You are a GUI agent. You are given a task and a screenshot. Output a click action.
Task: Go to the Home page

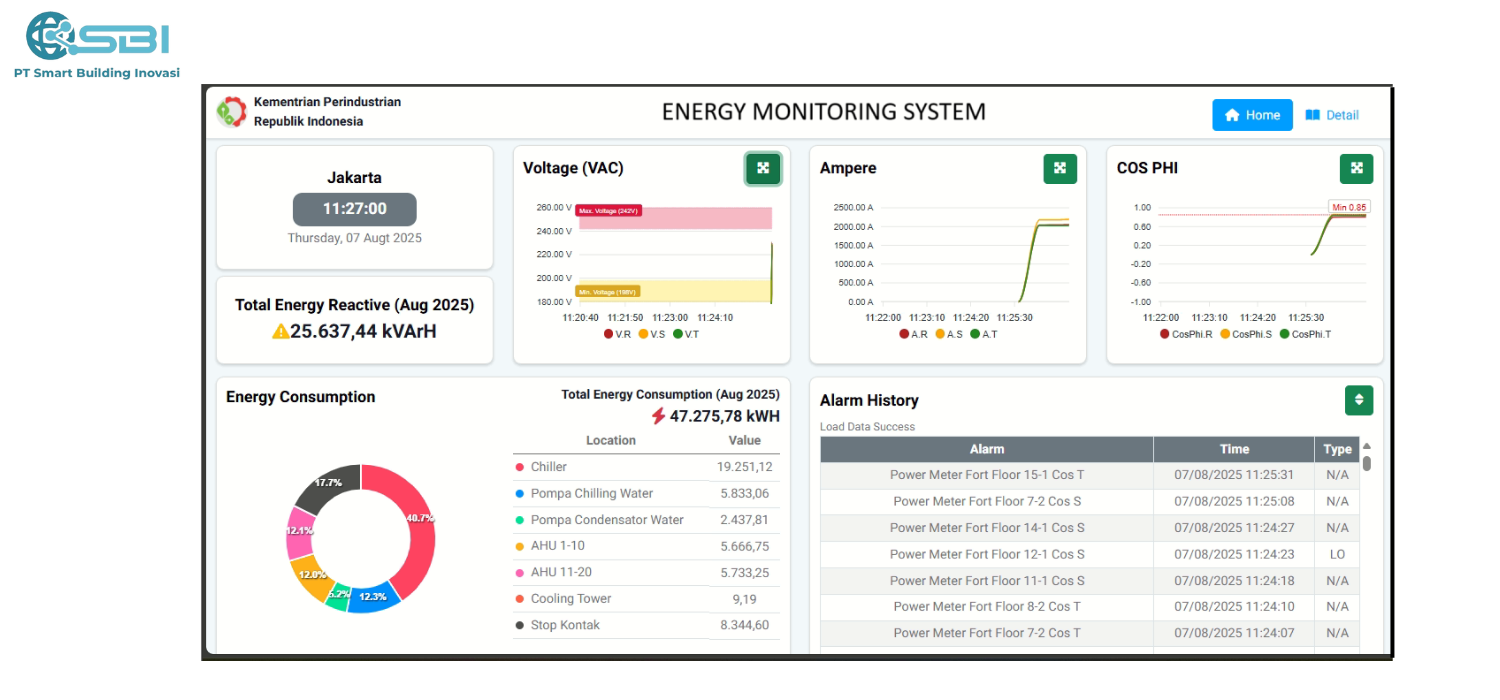click(1252, 115)
